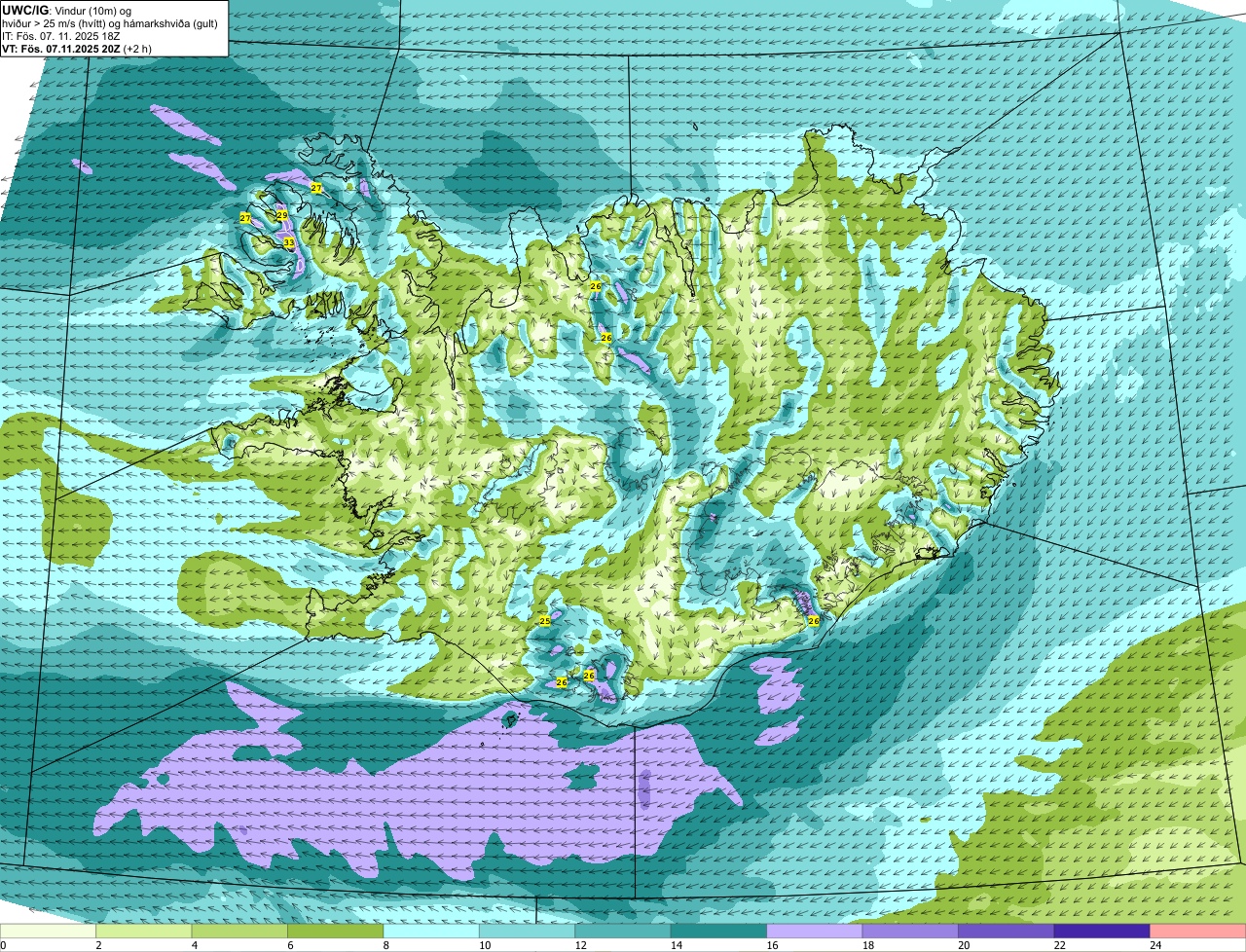Click the yellow gust marker labeled 25

coord(545,620)
